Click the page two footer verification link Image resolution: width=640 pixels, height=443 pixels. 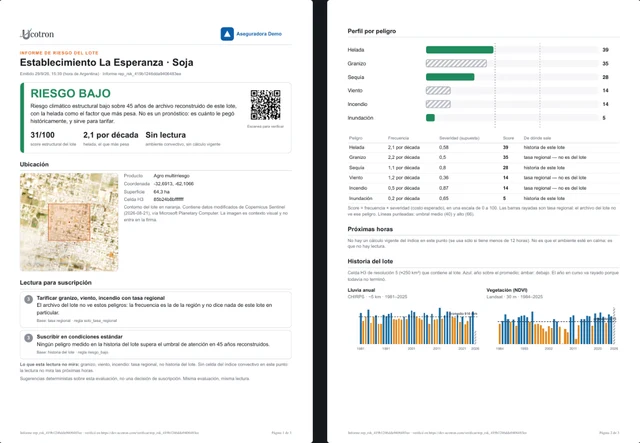click(x=437, y=432)
